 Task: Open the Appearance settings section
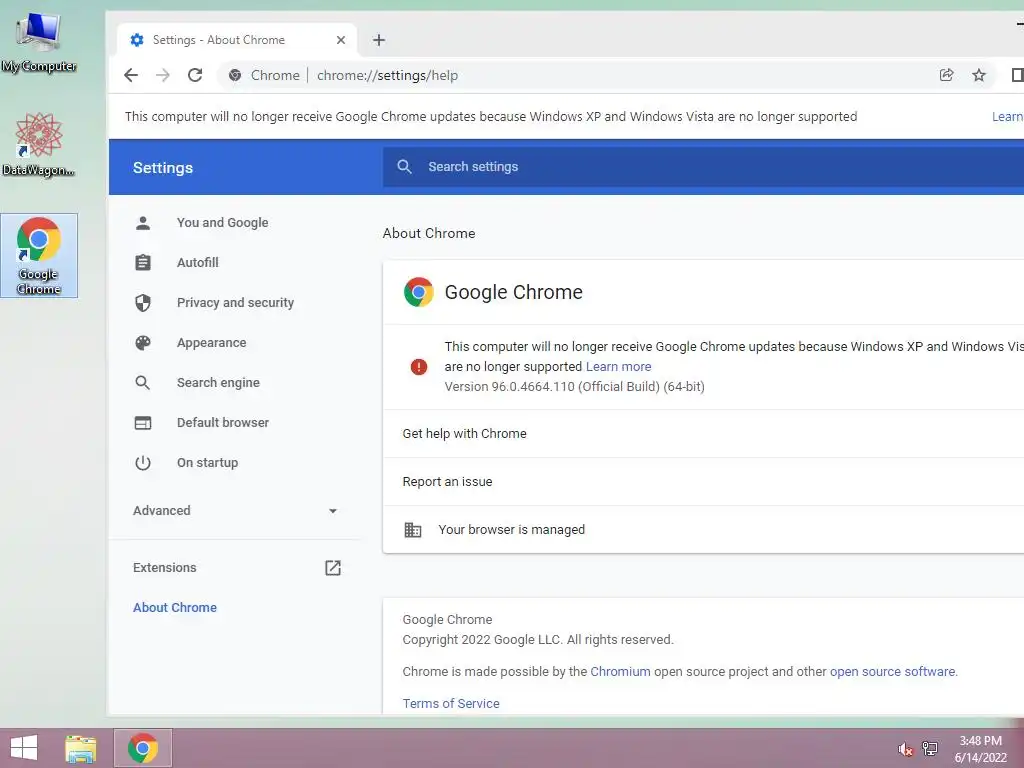coord(211,343)
